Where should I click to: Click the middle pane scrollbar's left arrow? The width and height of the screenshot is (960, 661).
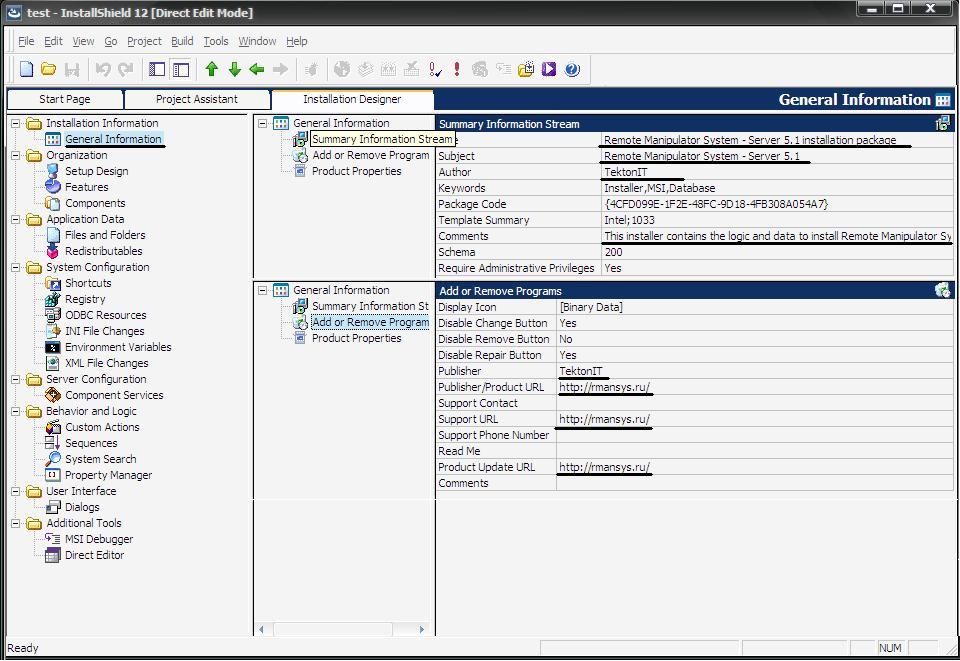click(261, 629)
